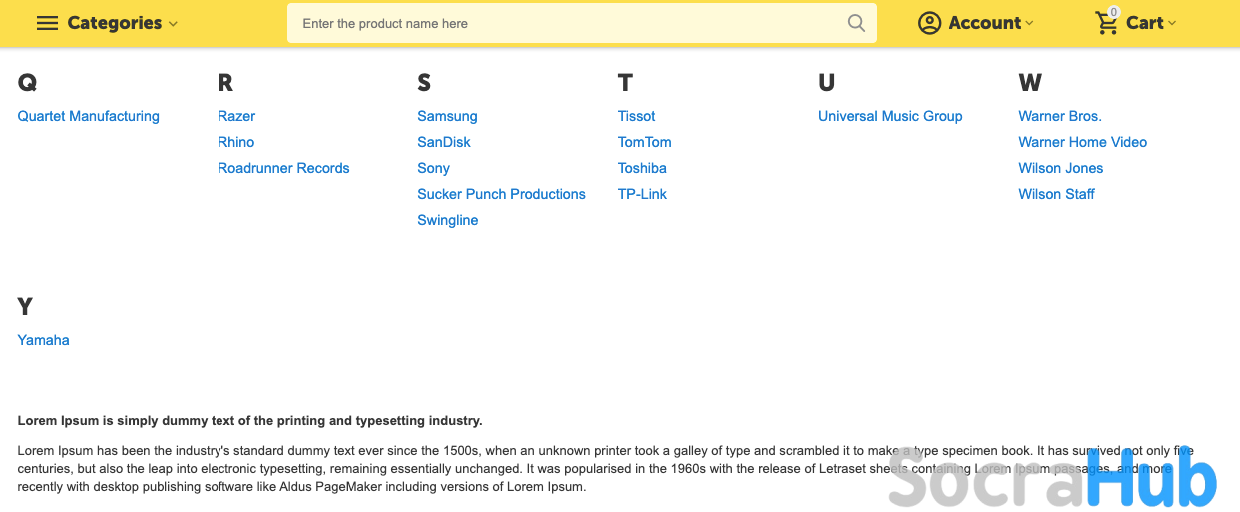
Task: Open the Account dropdown arrow
Action: click(x=1030, y=24)
